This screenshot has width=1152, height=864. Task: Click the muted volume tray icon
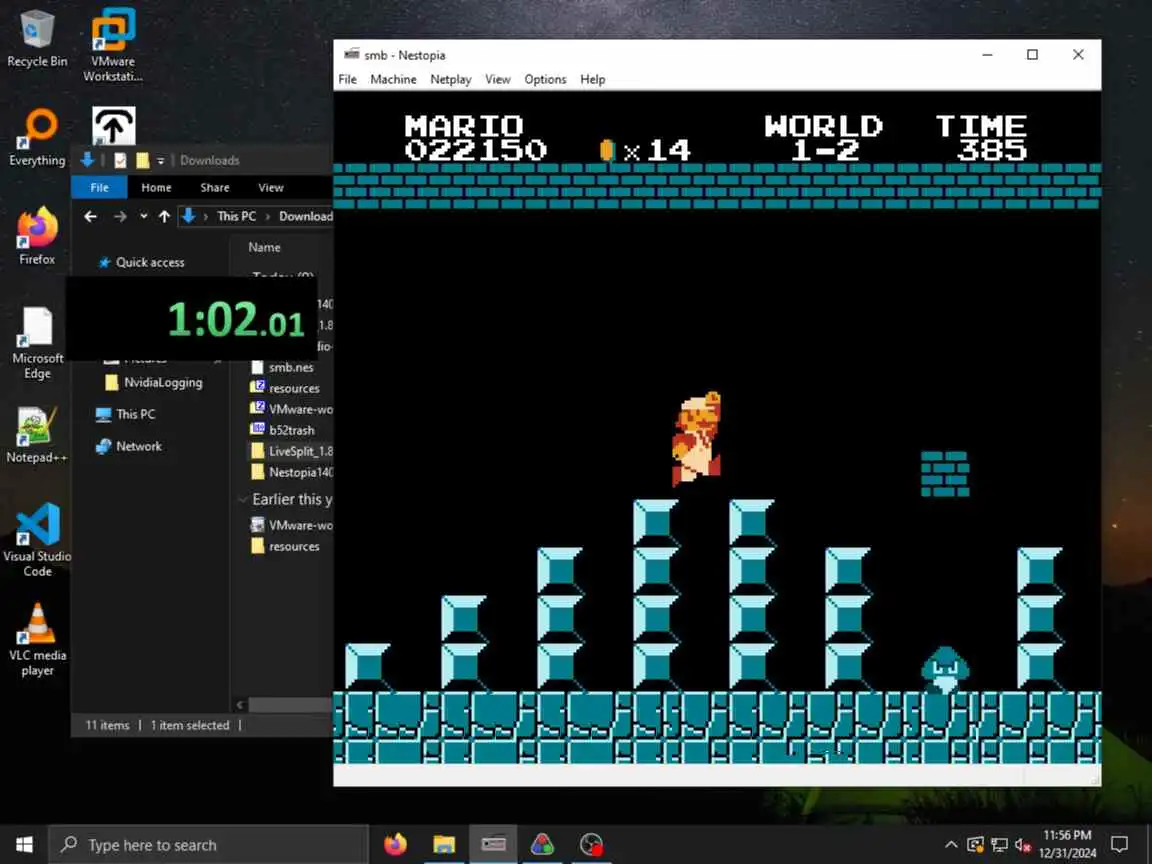pos(1023,844)
